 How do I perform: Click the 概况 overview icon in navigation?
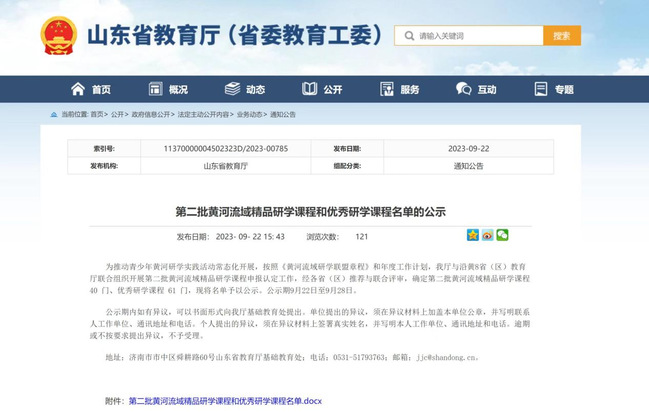tap(155, 89)
